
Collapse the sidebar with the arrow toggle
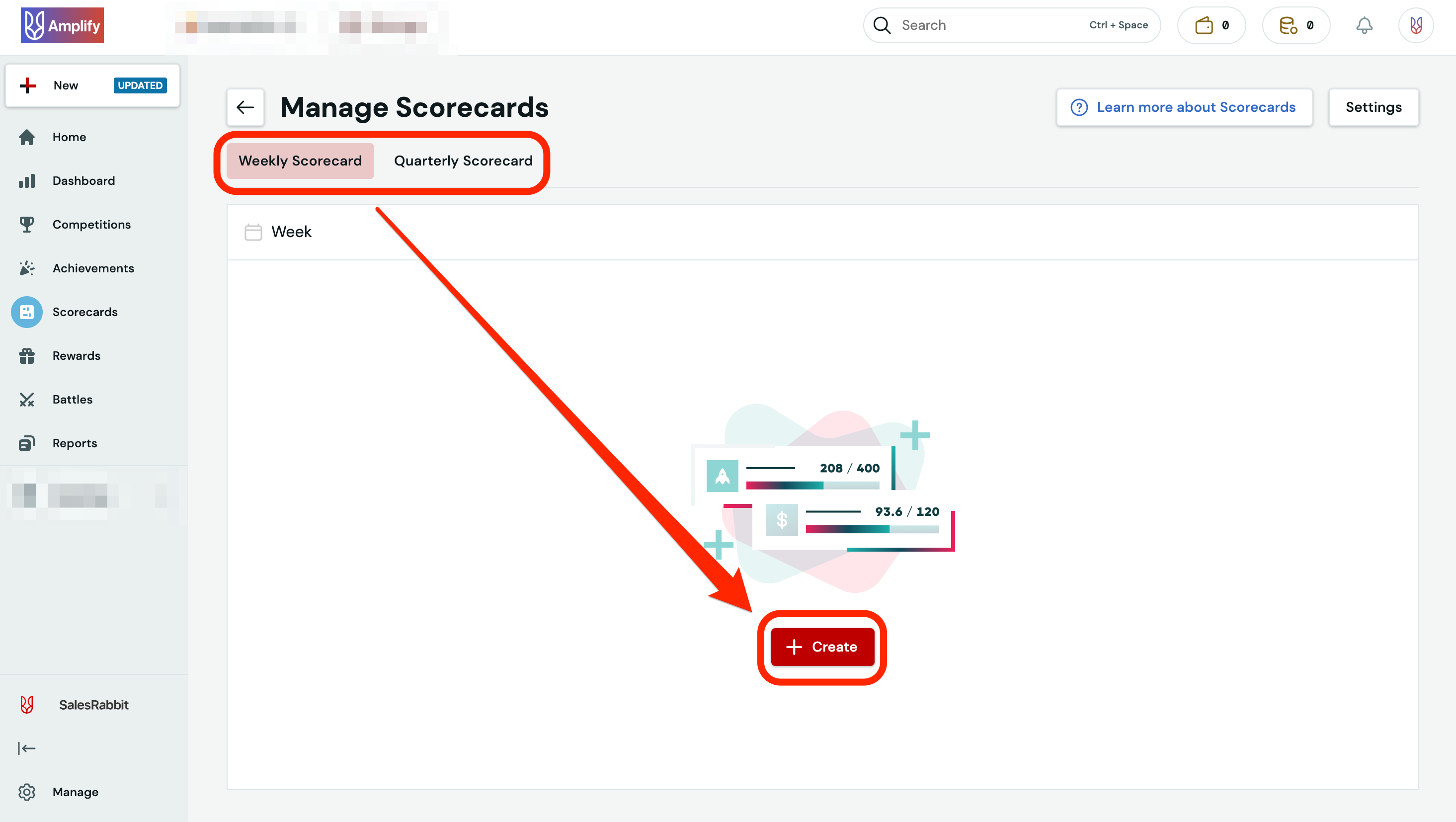point(26,748)
